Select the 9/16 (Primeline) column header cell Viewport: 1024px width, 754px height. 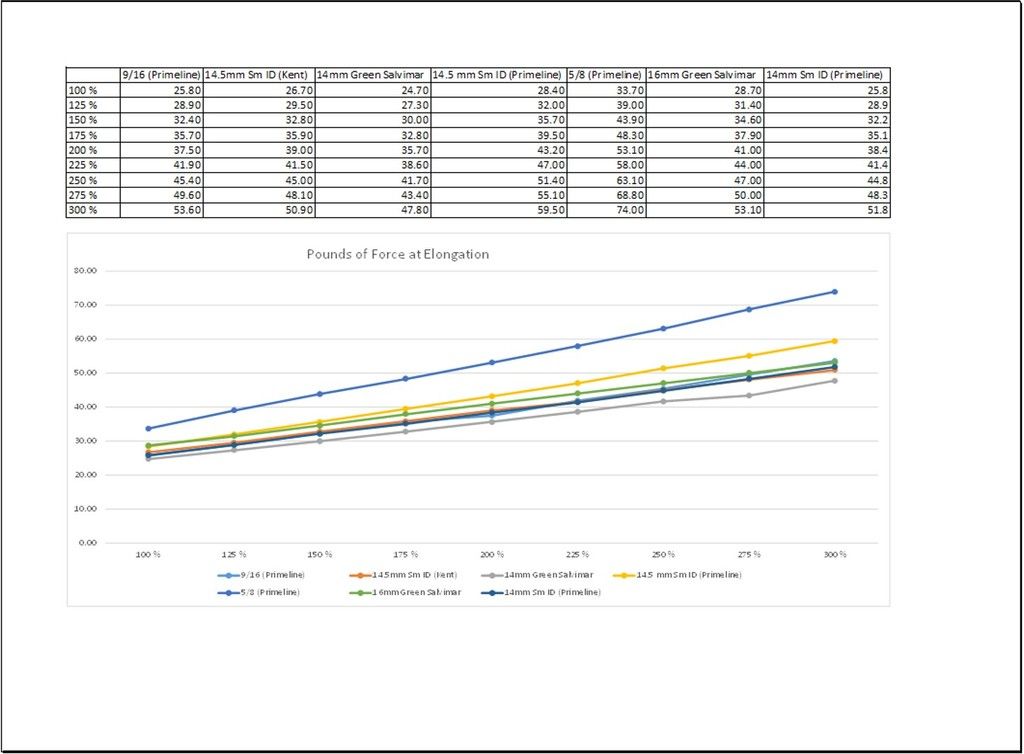pos(161,74)
